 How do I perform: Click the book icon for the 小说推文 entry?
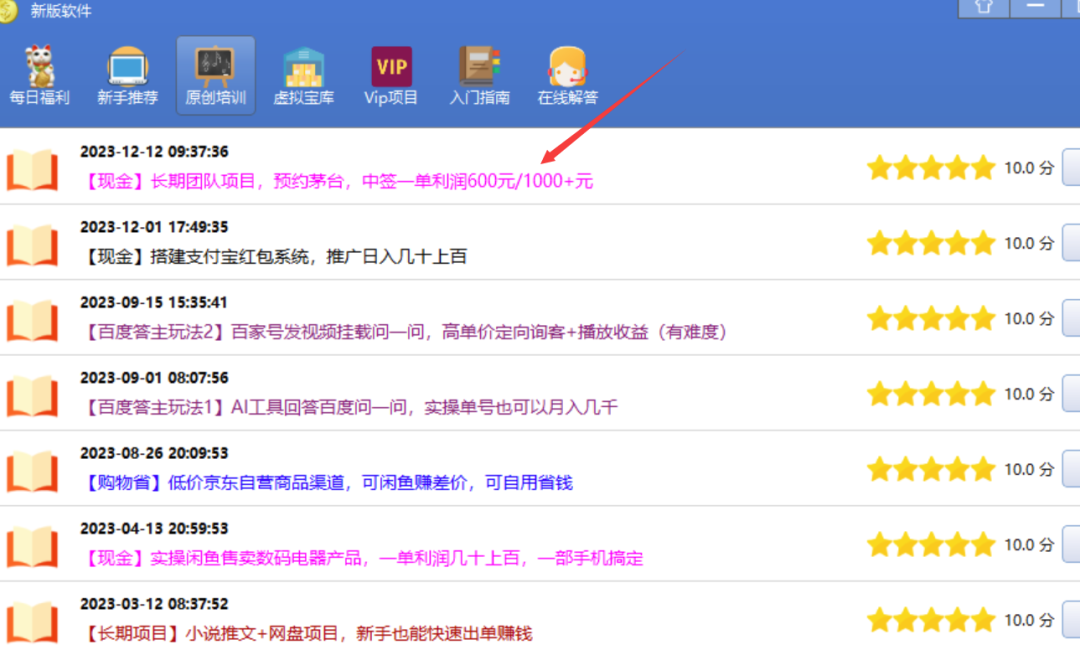point(32,621)
